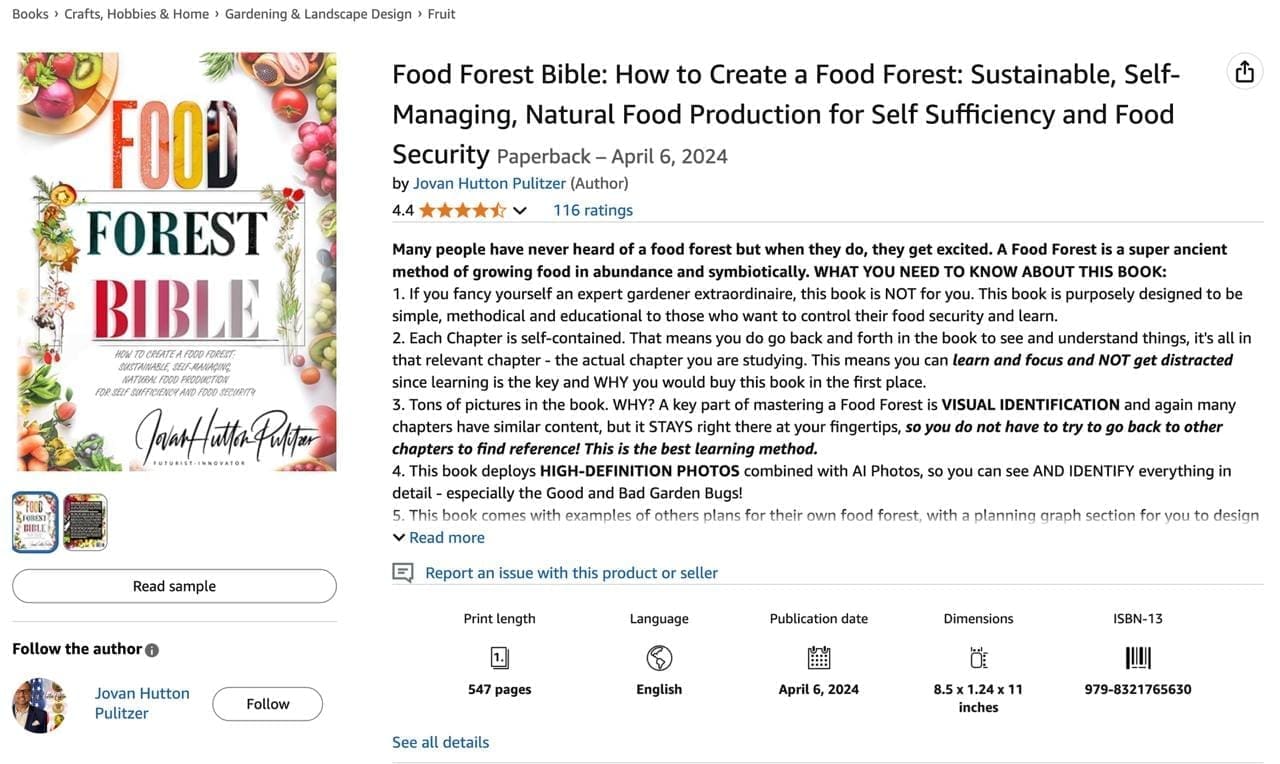Click the info icon beside Follow the author
This screenshot has width=1280, height=764.
[x=152, y=650]
